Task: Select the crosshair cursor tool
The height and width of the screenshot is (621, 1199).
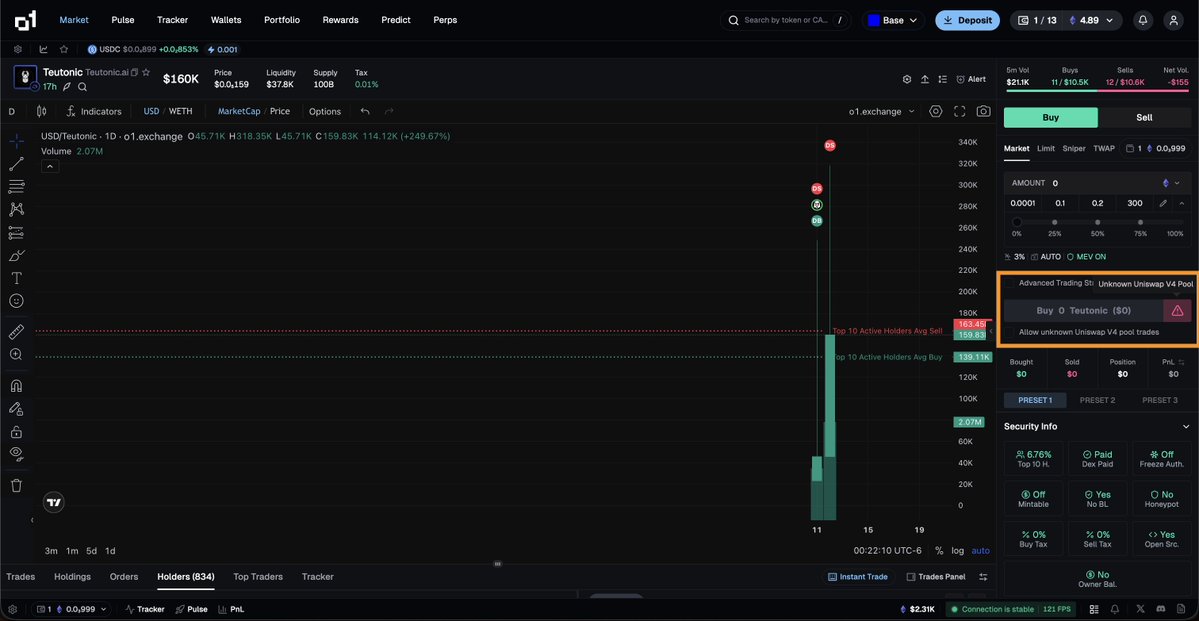Action: [16, 141]
